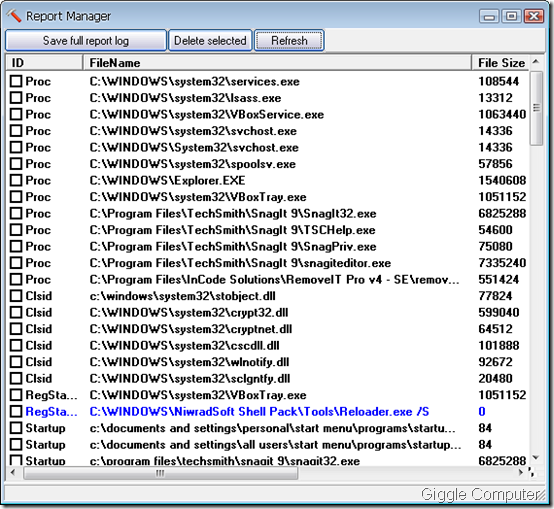The image size is (554, 509).
Task: Select the checkbox for spoolsv.exe
Action: [16, 164]
